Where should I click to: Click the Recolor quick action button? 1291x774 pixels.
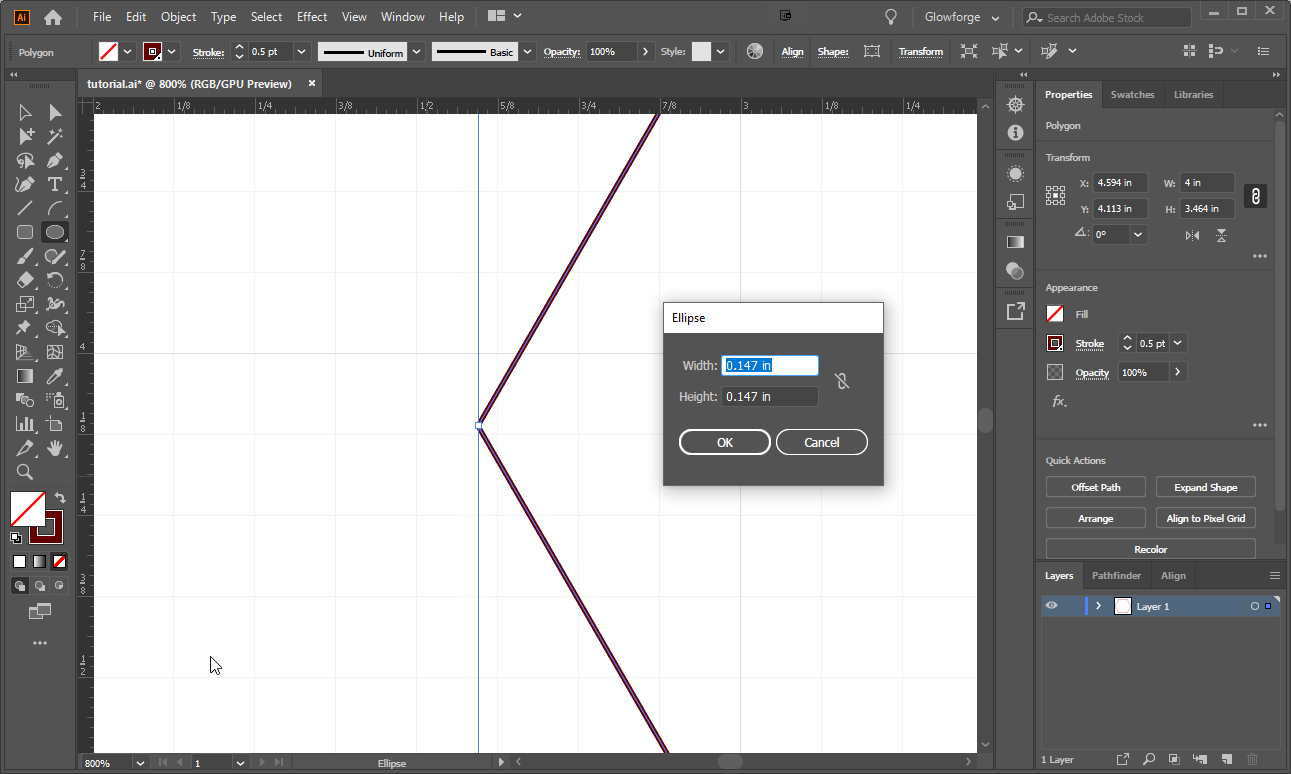1151,549
